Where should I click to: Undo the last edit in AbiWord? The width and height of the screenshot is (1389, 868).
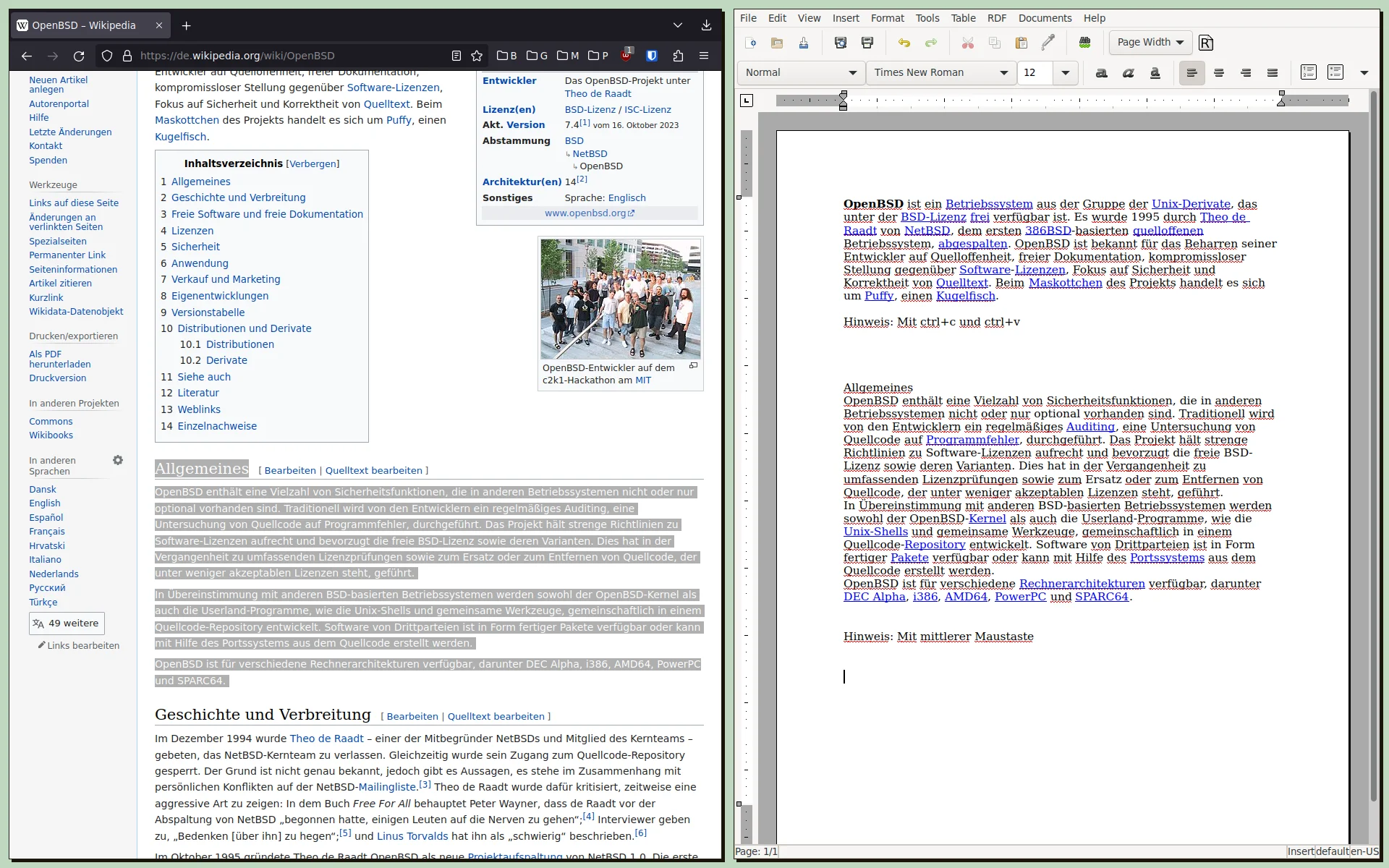click(x=904, y=43)
